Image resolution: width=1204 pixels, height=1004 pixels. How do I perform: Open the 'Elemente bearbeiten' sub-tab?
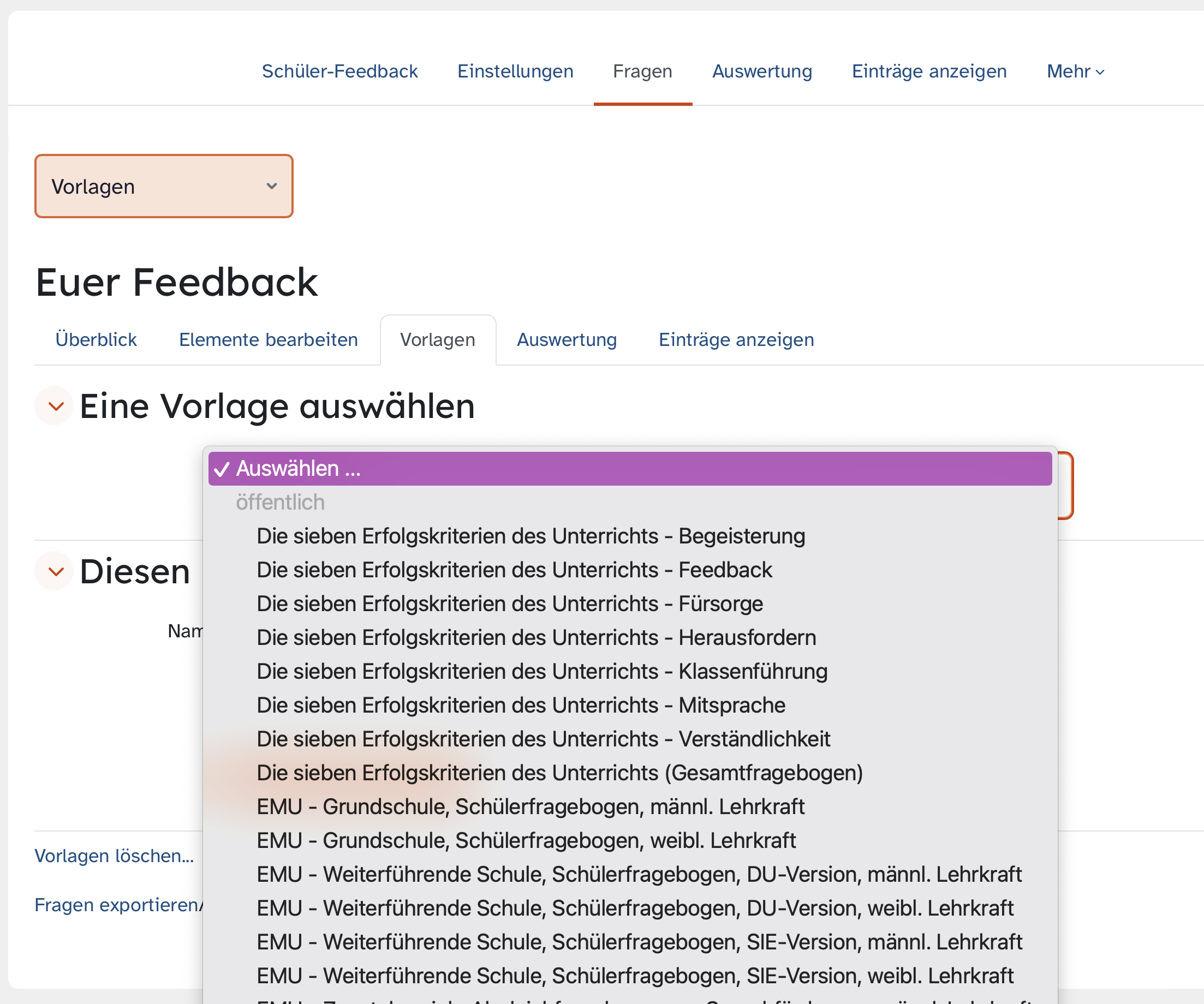(x=269, y=340)
